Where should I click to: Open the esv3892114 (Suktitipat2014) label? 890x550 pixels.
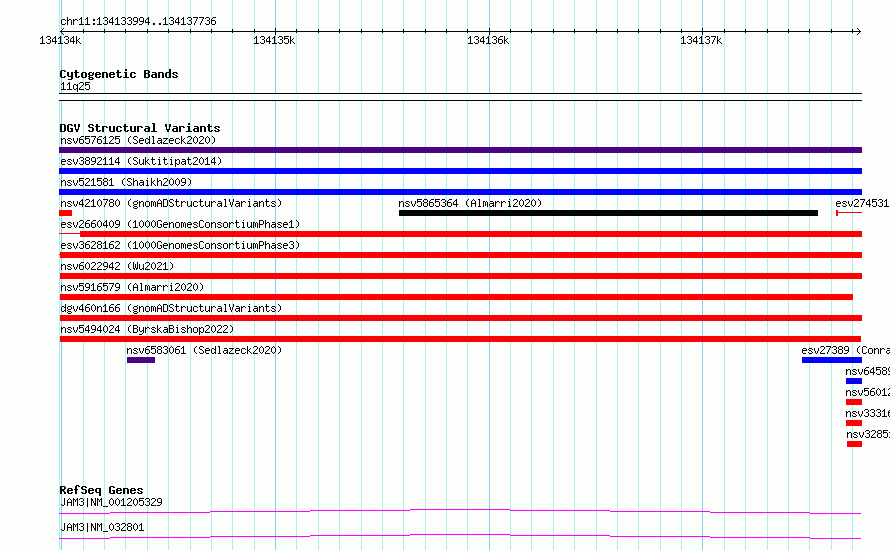[141, 161]
